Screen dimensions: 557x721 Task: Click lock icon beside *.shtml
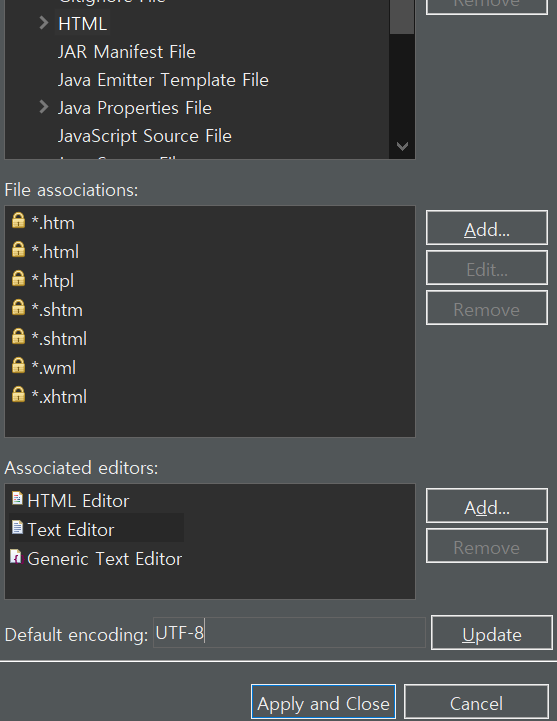(18, 336)
